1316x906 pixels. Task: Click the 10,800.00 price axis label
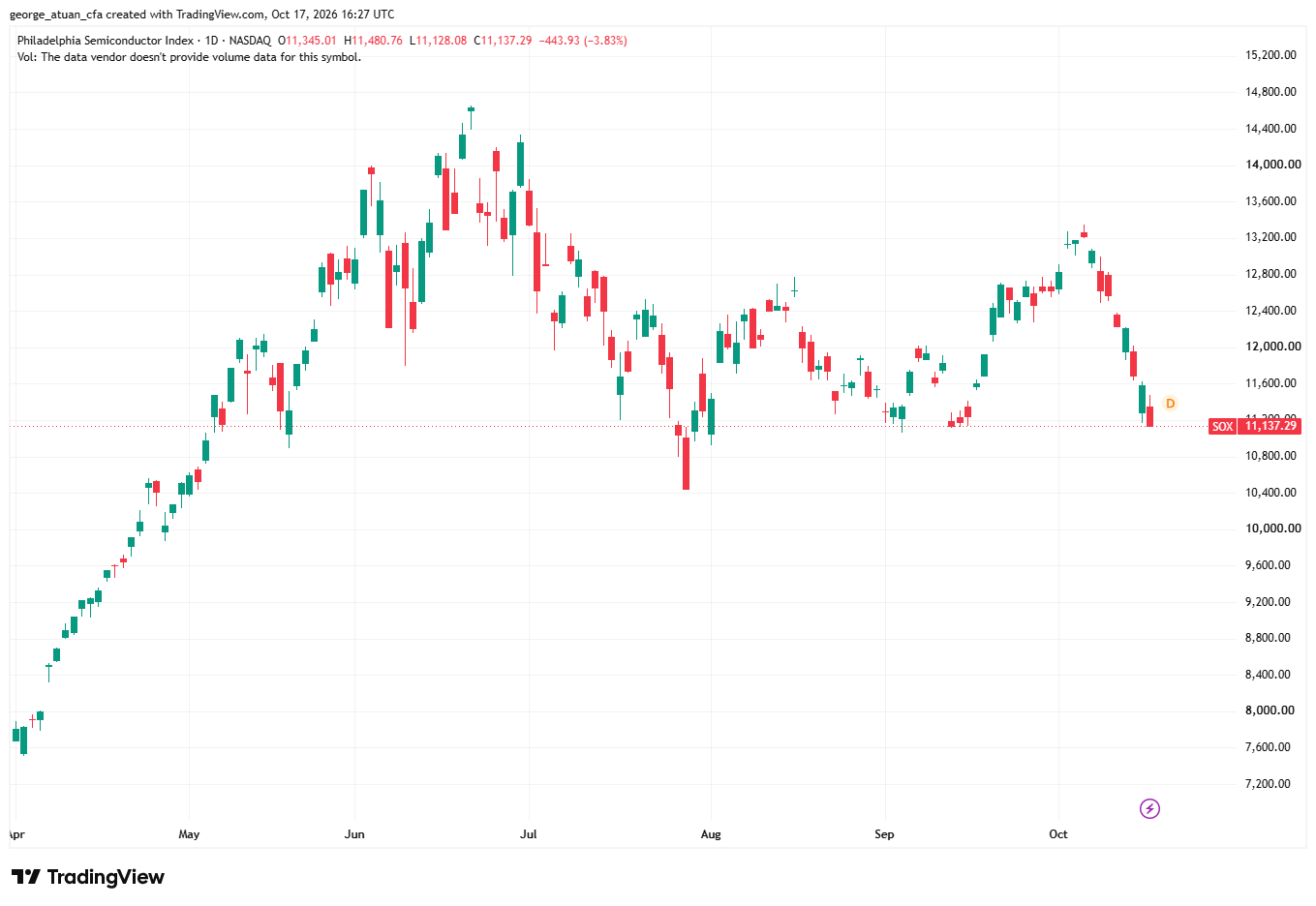1270,456
